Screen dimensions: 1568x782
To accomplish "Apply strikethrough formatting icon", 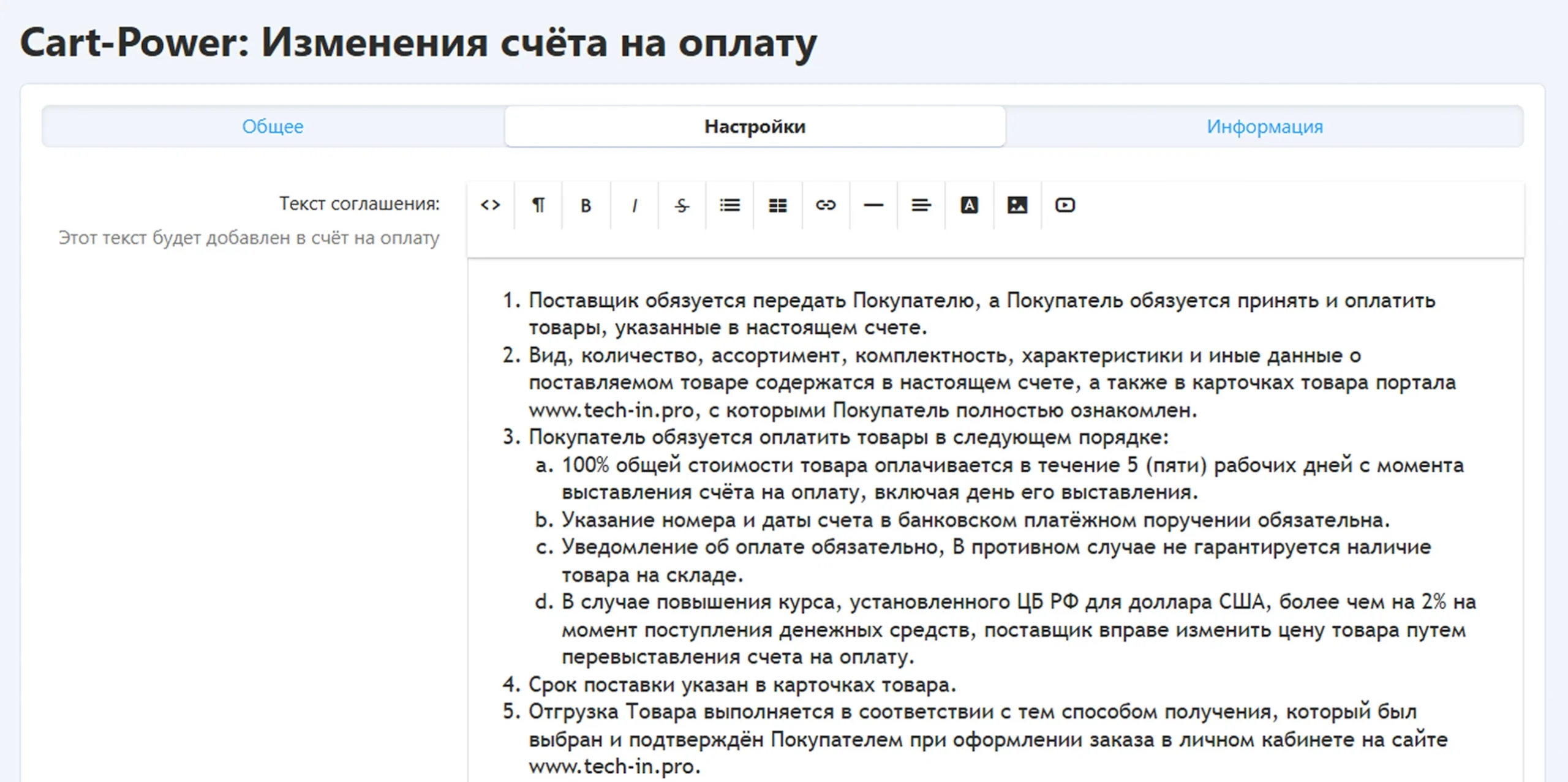I will tap(682, 205).
